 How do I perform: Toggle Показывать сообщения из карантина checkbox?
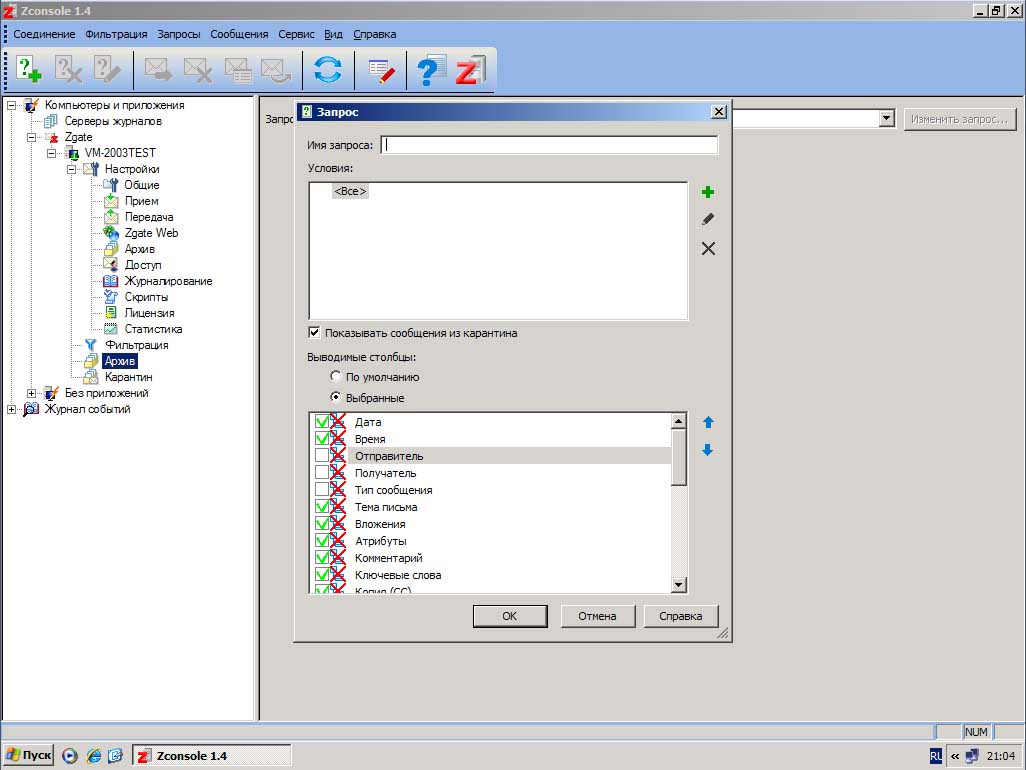coord(314,332)
